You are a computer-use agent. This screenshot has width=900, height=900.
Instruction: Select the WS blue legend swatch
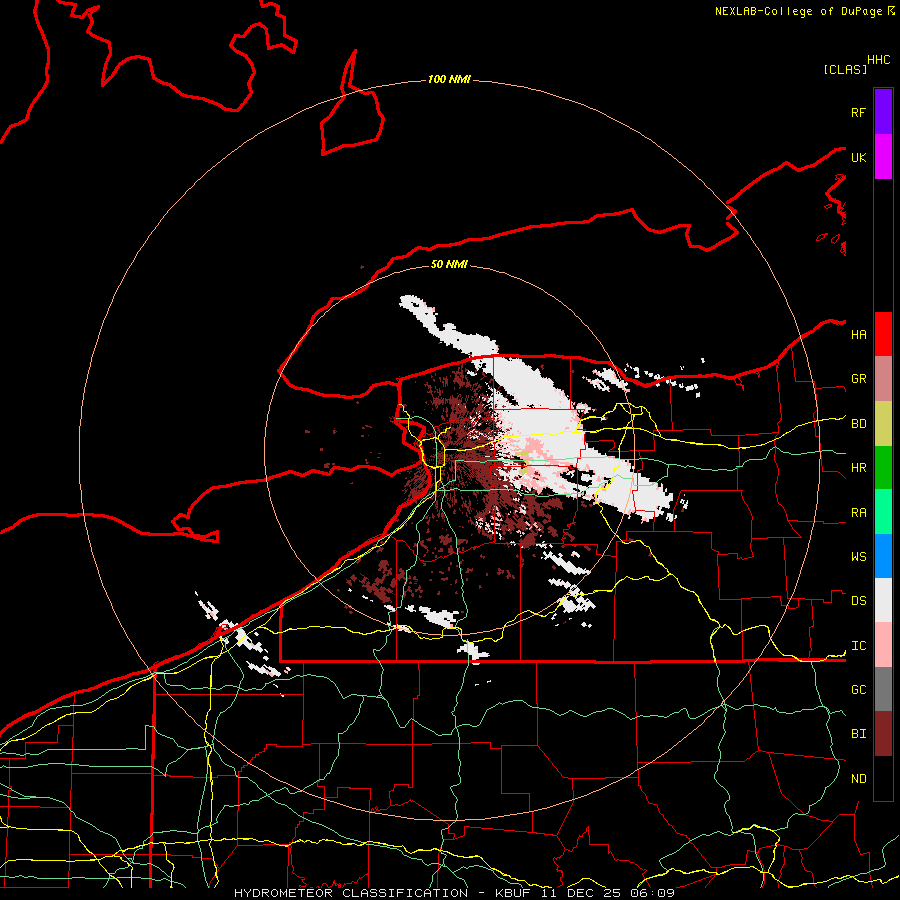click(883, 556)
